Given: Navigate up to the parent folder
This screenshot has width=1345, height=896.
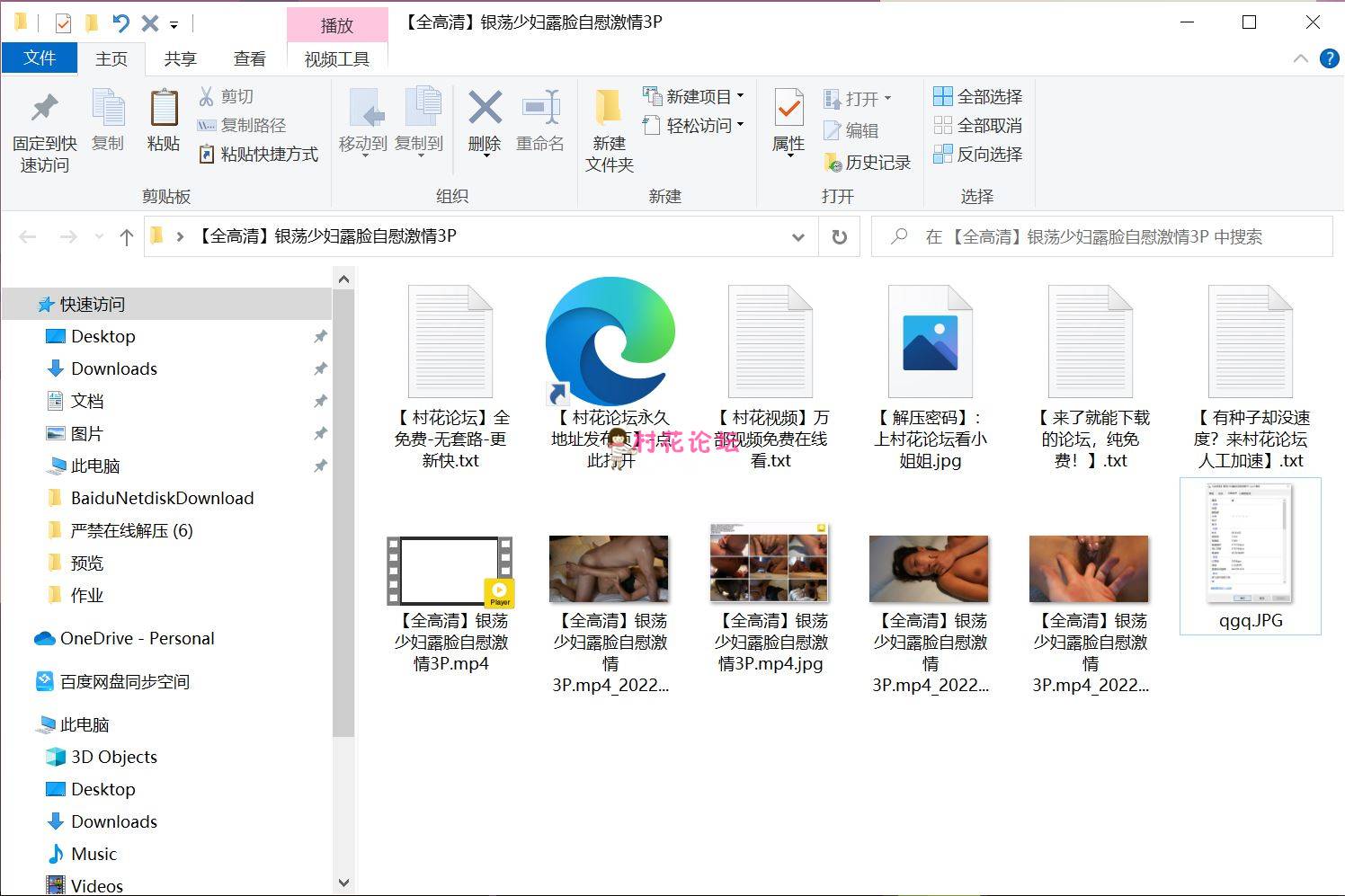Looking at the screenshot, I should point(127,236).
